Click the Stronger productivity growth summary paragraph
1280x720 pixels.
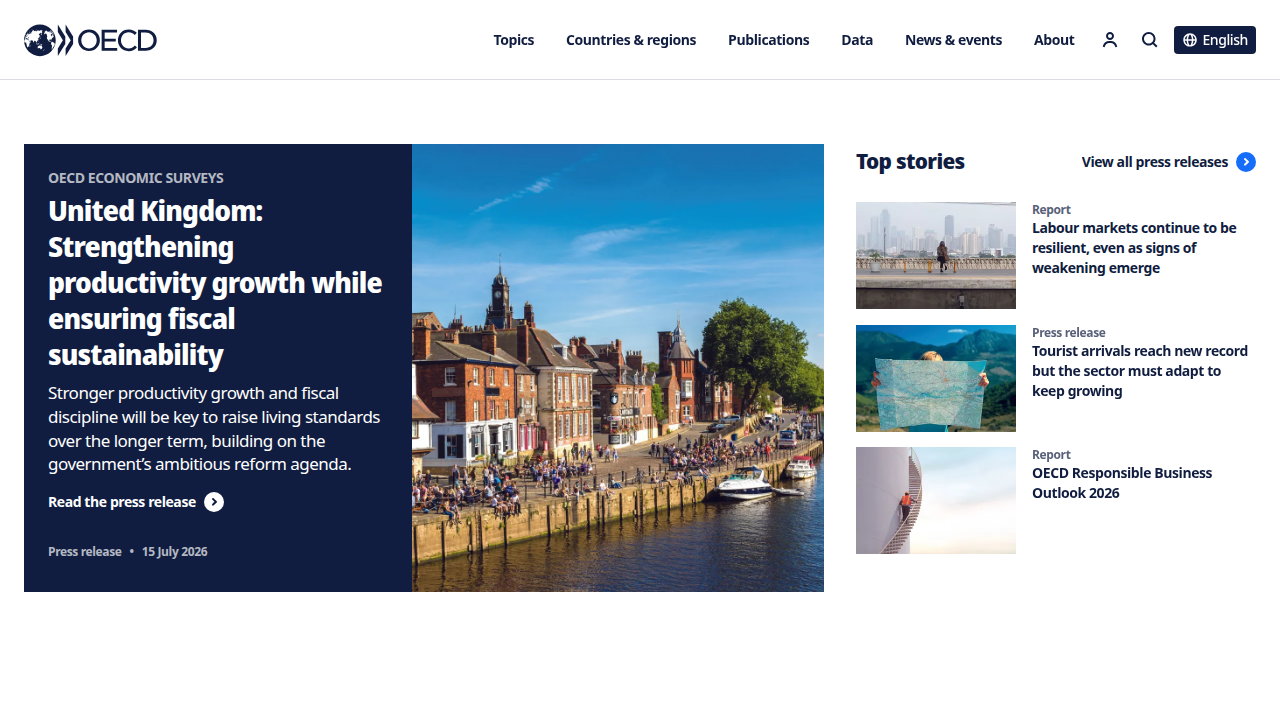click(214, 429)
